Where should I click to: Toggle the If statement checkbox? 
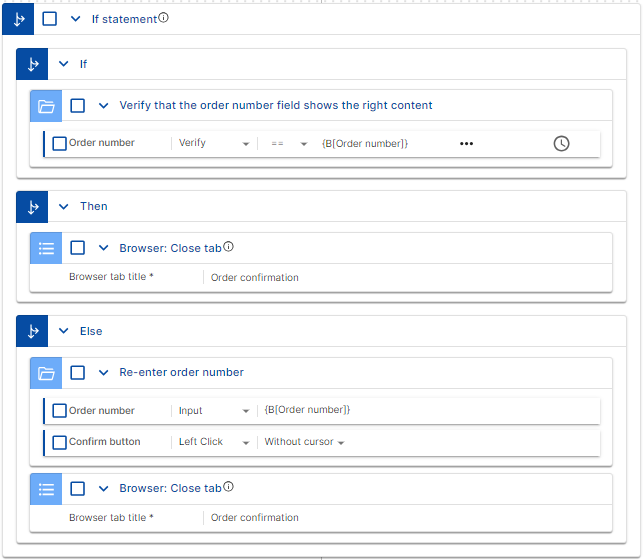[50, 19]
